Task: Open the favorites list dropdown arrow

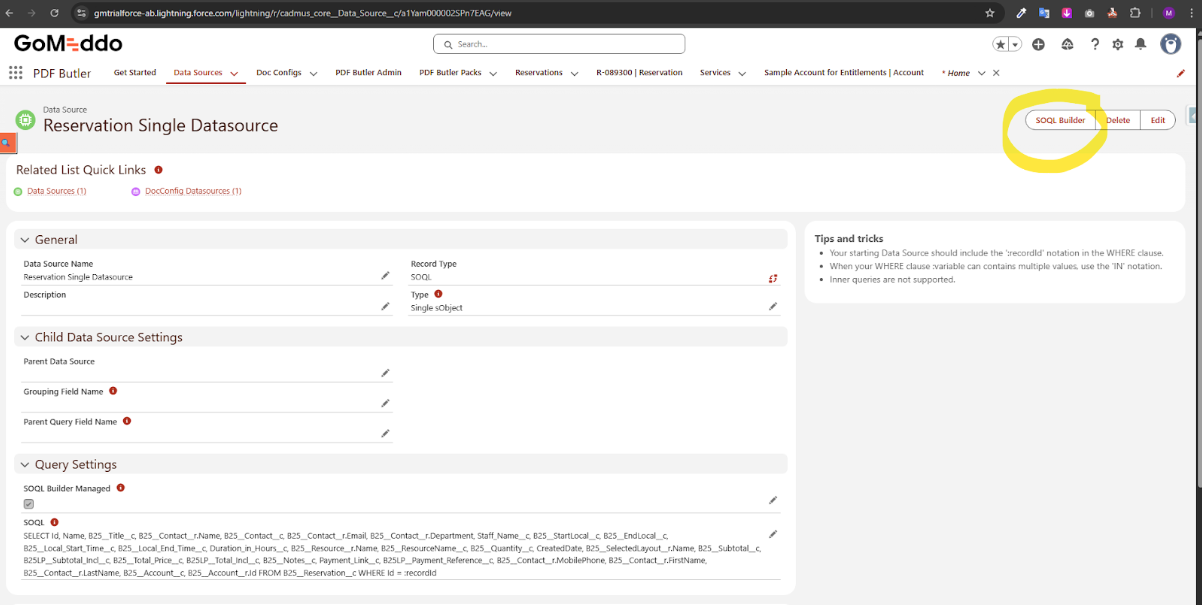Action: (x=1015, y=44)
